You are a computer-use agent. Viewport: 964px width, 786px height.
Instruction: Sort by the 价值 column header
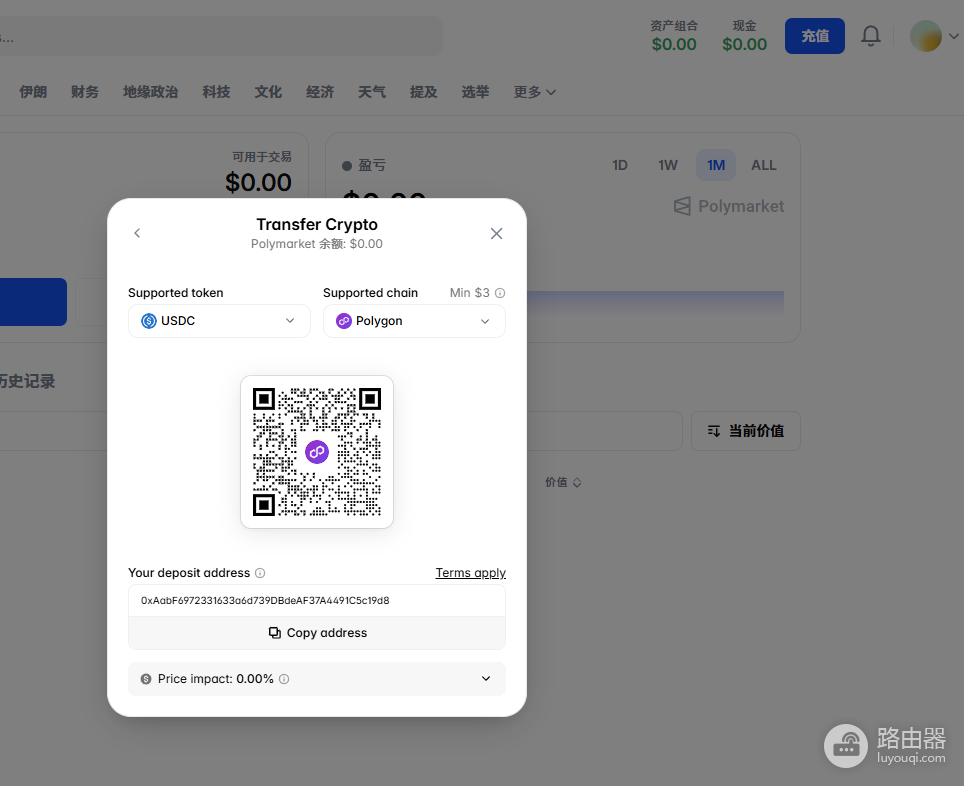click(563, 483)
